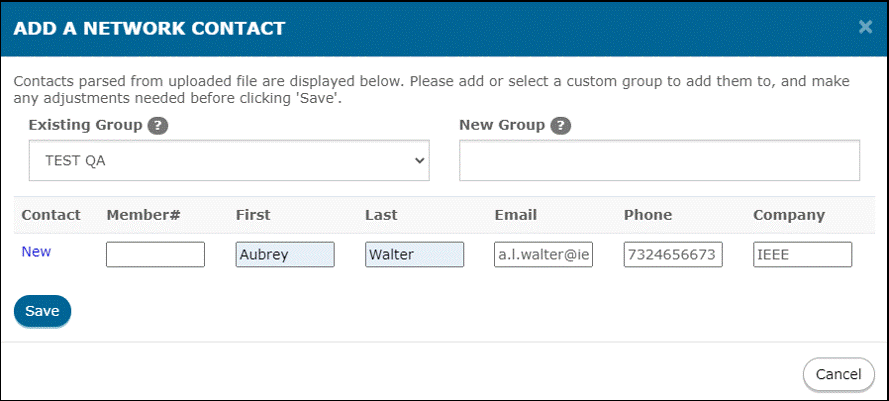Click the Last name field containing Walter

tap(414, 255)
